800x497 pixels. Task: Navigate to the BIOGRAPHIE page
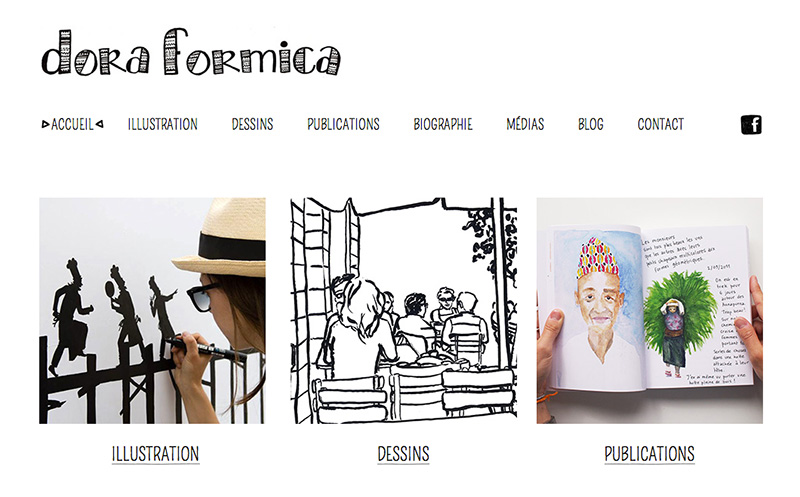pos(443,124)
